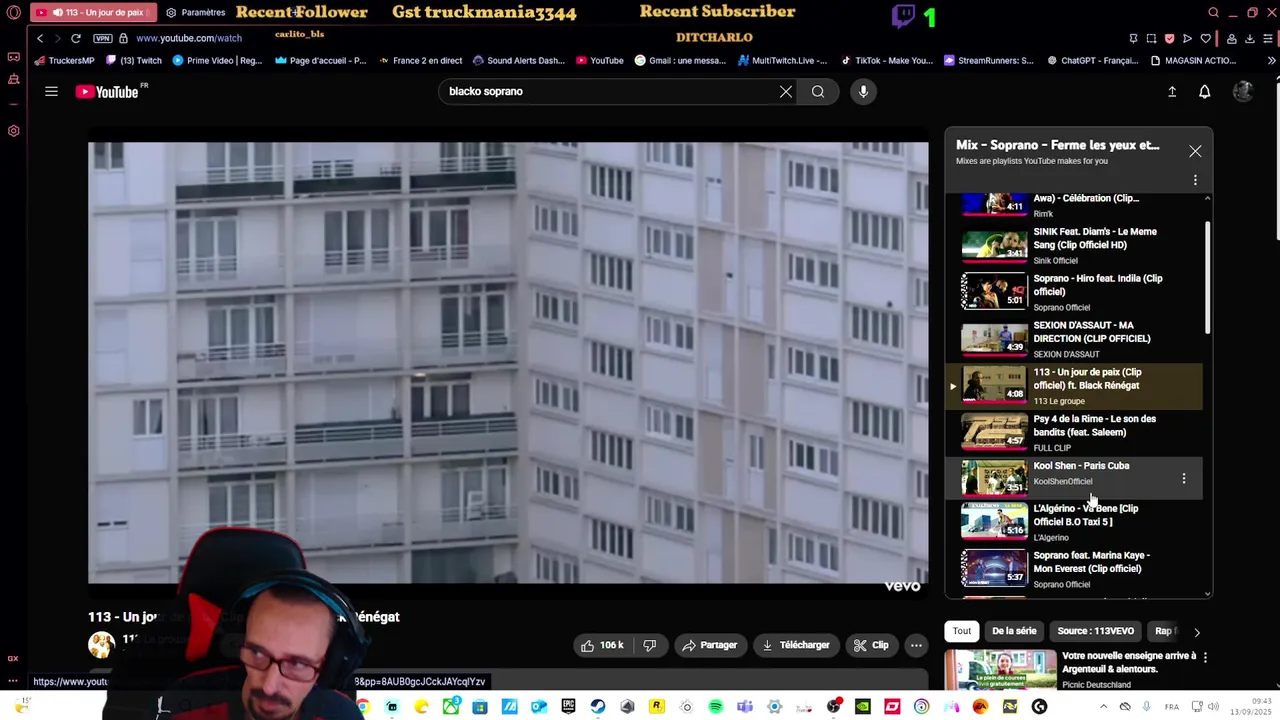The width and height of the screenshot is (1280, 720).
Task: Open the YouTube account avatar menu
Action: tap(1243, 91)
